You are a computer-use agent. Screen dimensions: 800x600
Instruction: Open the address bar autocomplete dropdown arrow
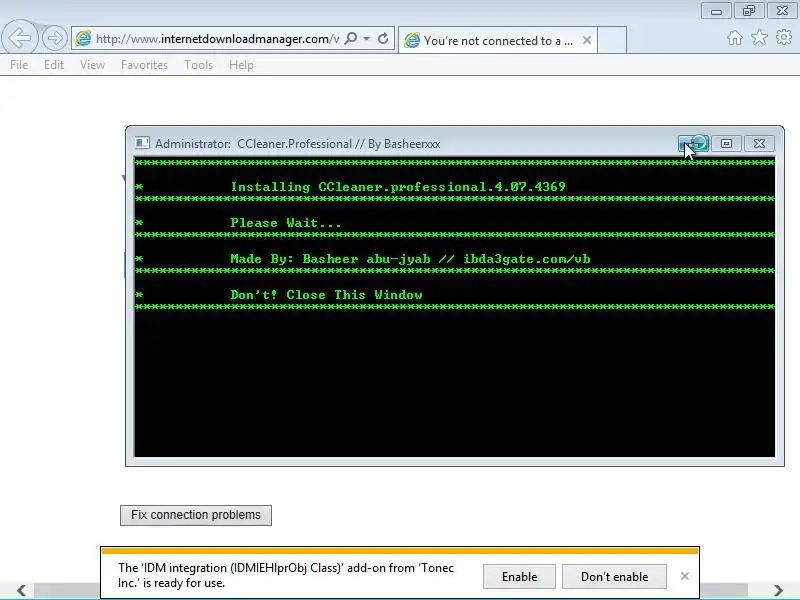[367, 38]
